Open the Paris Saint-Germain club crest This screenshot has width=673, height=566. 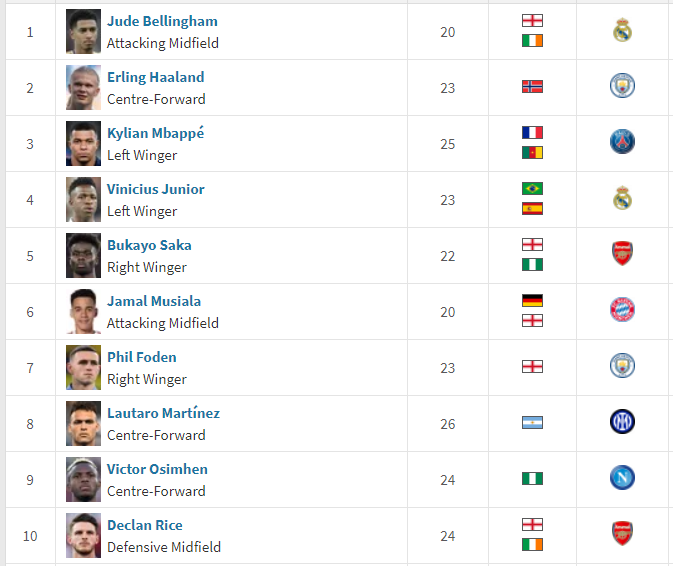coord(622,142)
